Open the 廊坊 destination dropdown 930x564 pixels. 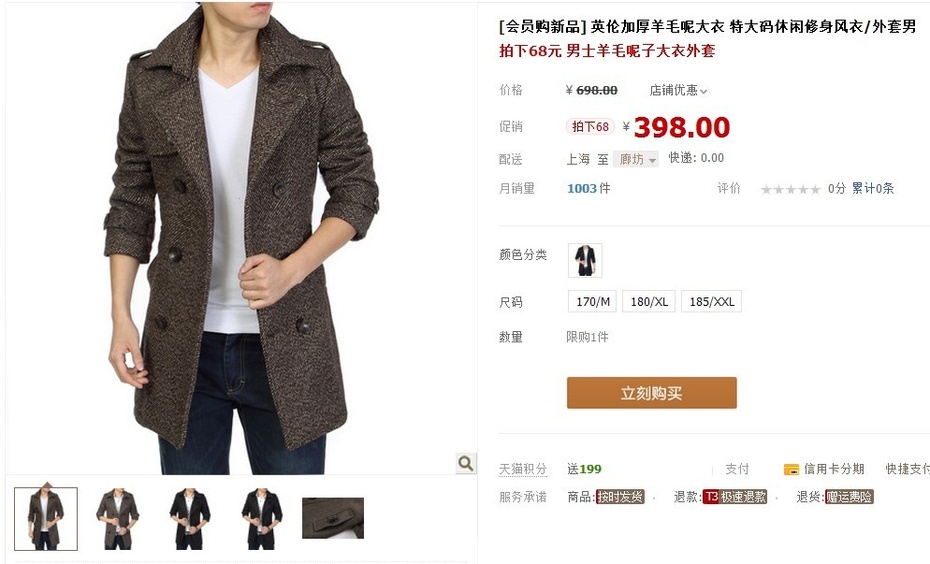point(636,159)
